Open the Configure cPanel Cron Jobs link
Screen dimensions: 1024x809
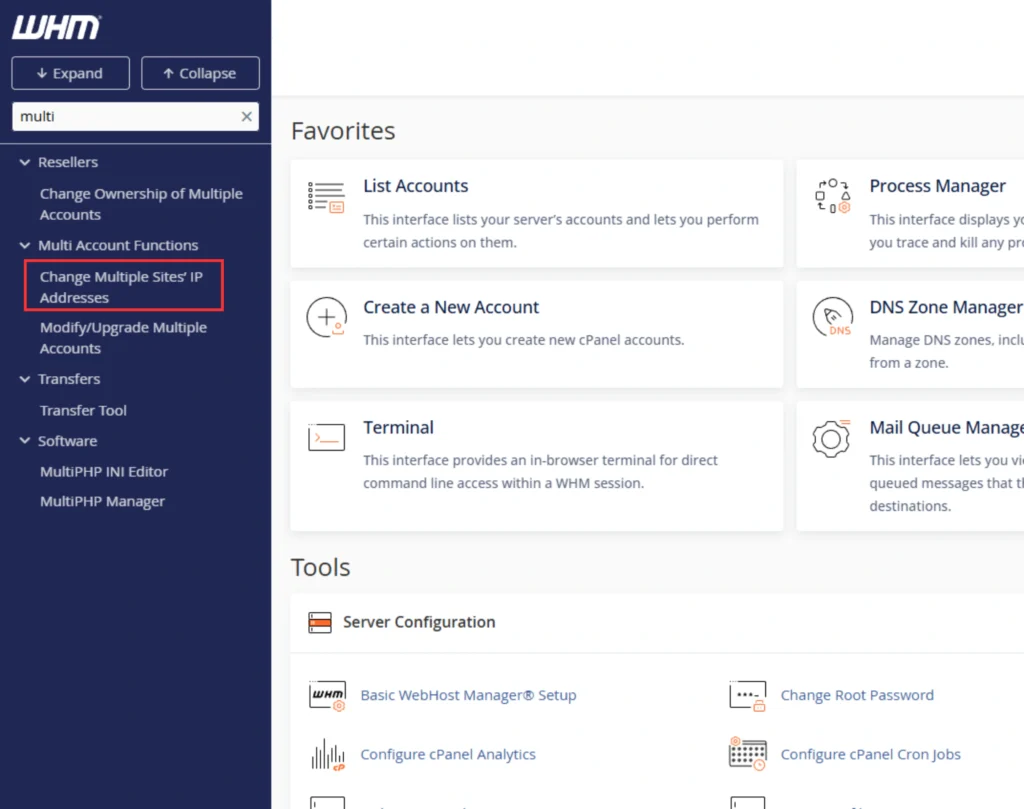871,755
